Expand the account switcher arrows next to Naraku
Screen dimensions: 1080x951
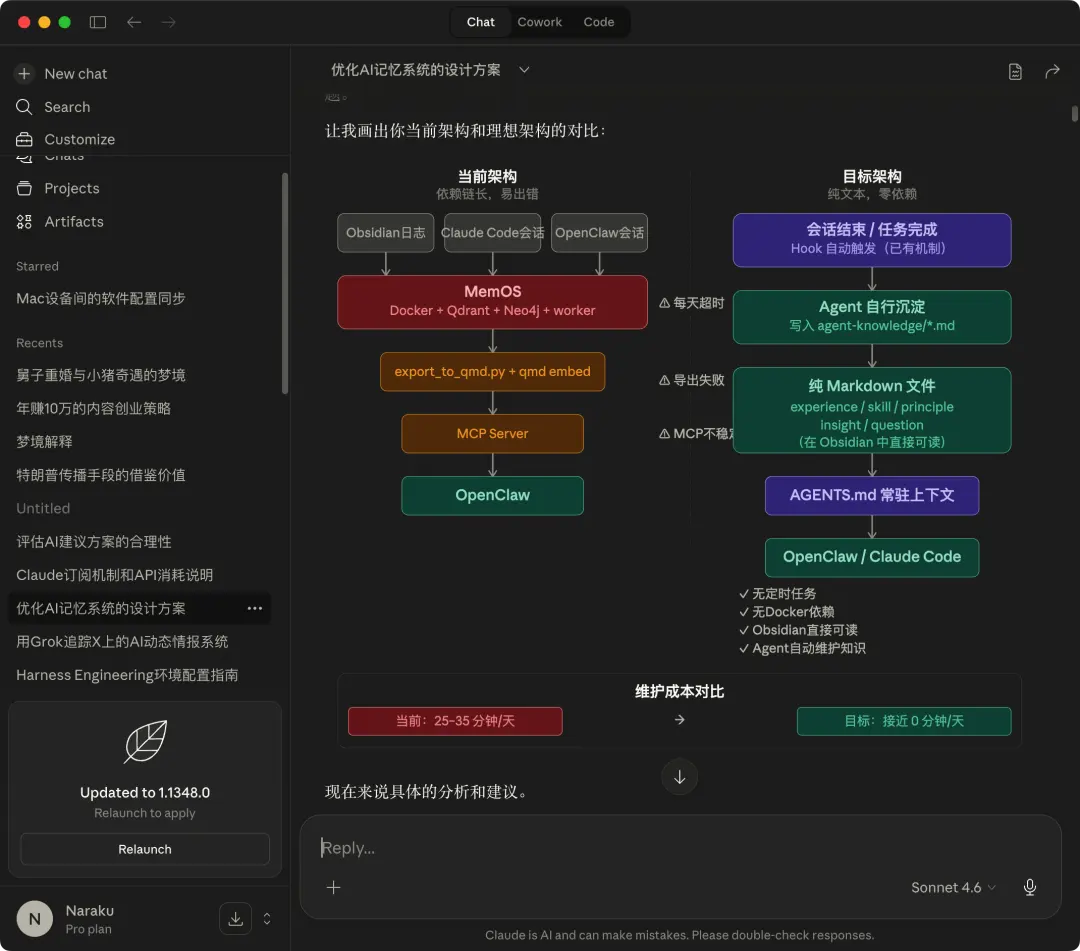point(267,919)
